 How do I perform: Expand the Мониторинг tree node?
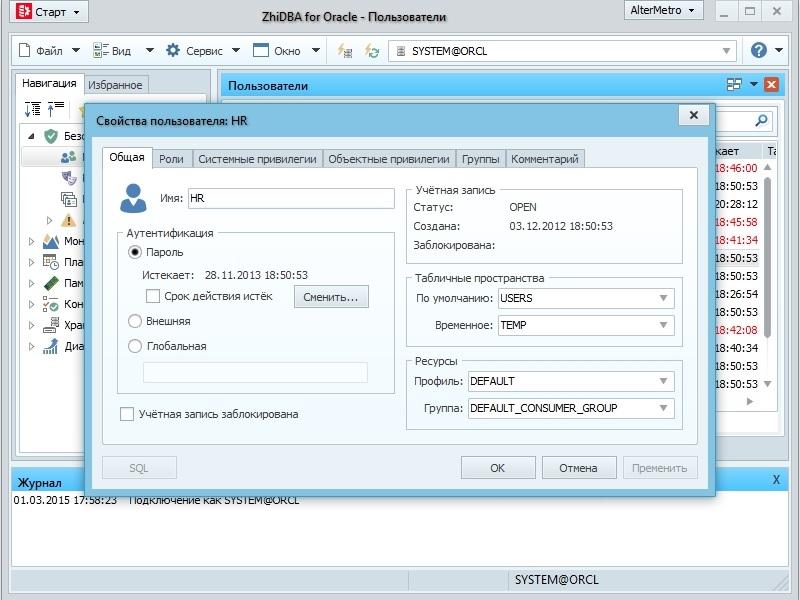(31, 241)
